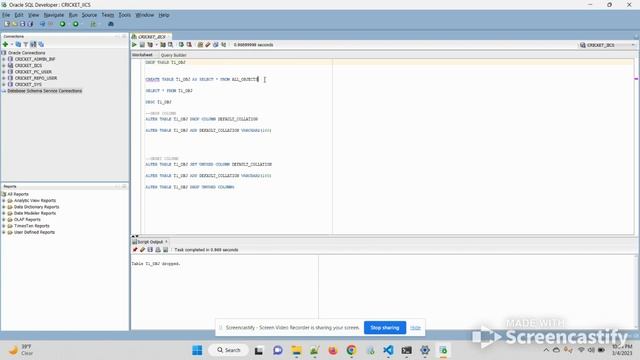Expand the CRICKET_JICS connection node
The image size is (640, 360).
(4, 65)
